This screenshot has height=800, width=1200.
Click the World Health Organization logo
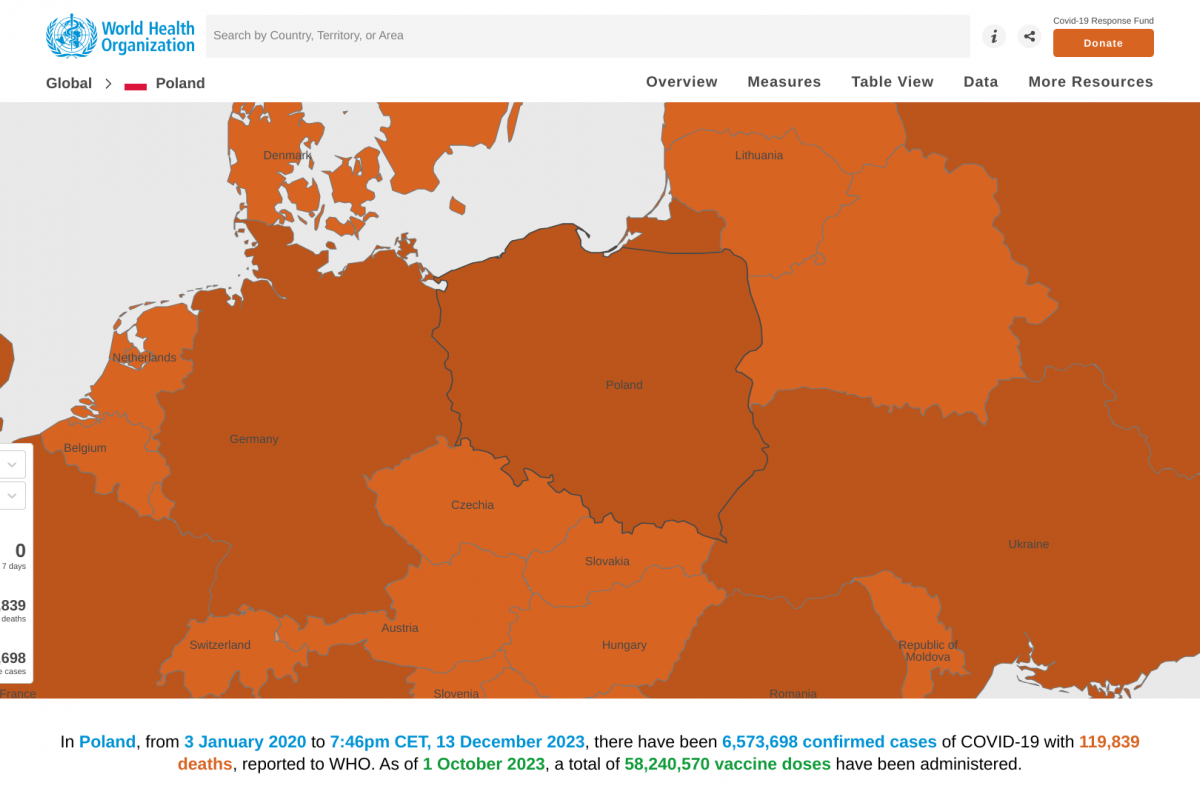coord(120,36)
